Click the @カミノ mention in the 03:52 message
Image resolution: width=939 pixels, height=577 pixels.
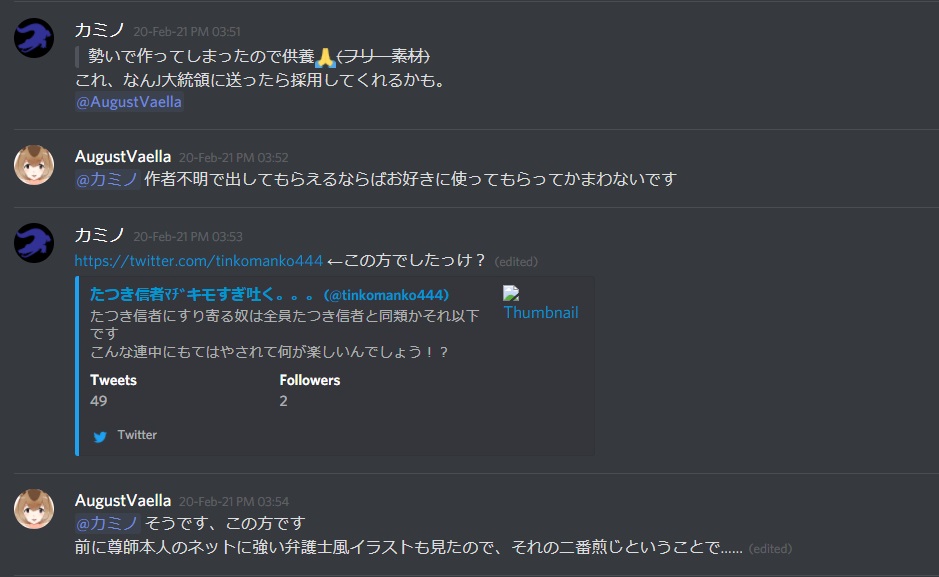pos(107,179)
